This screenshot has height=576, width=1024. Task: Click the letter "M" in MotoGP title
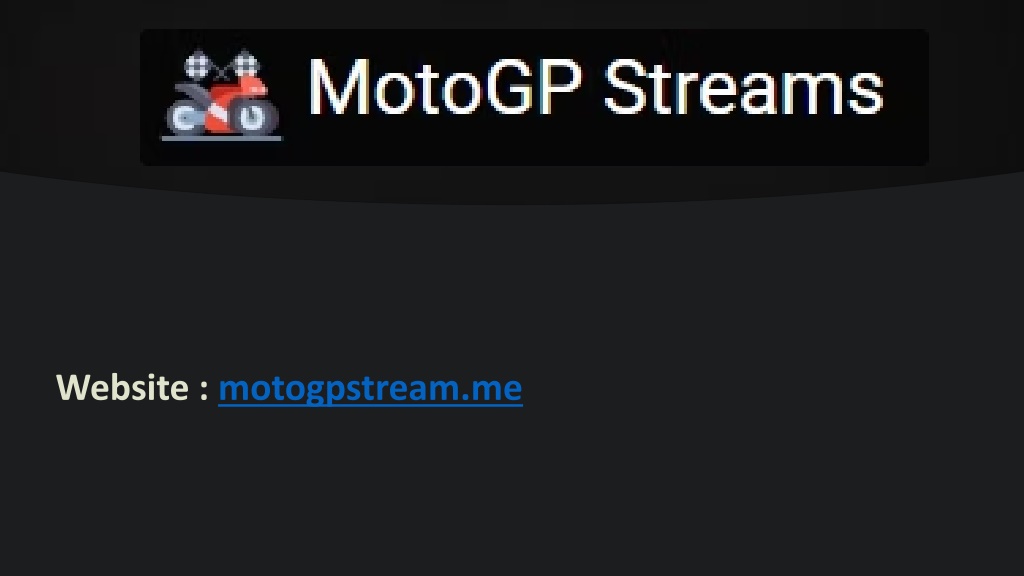339,87
